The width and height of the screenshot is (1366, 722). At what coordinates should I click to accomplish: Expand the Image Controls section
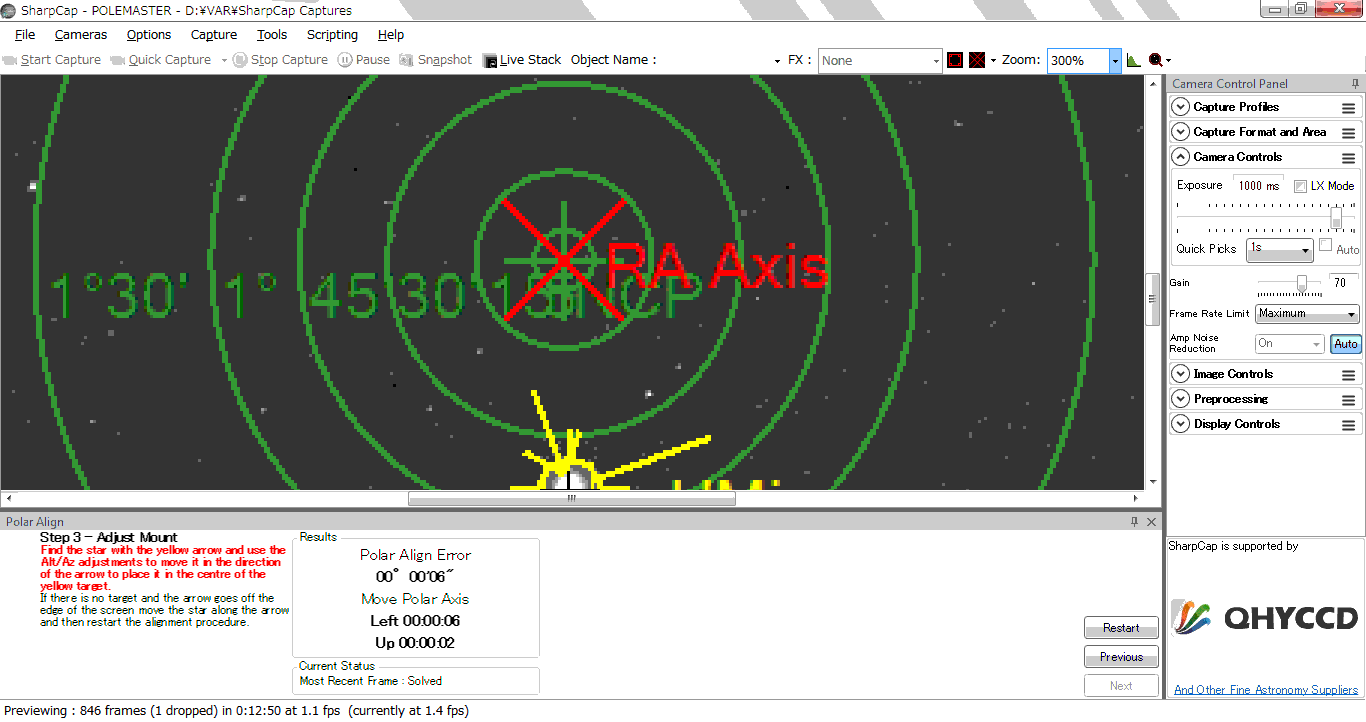pyautogui.click(x=1182, y=374)
